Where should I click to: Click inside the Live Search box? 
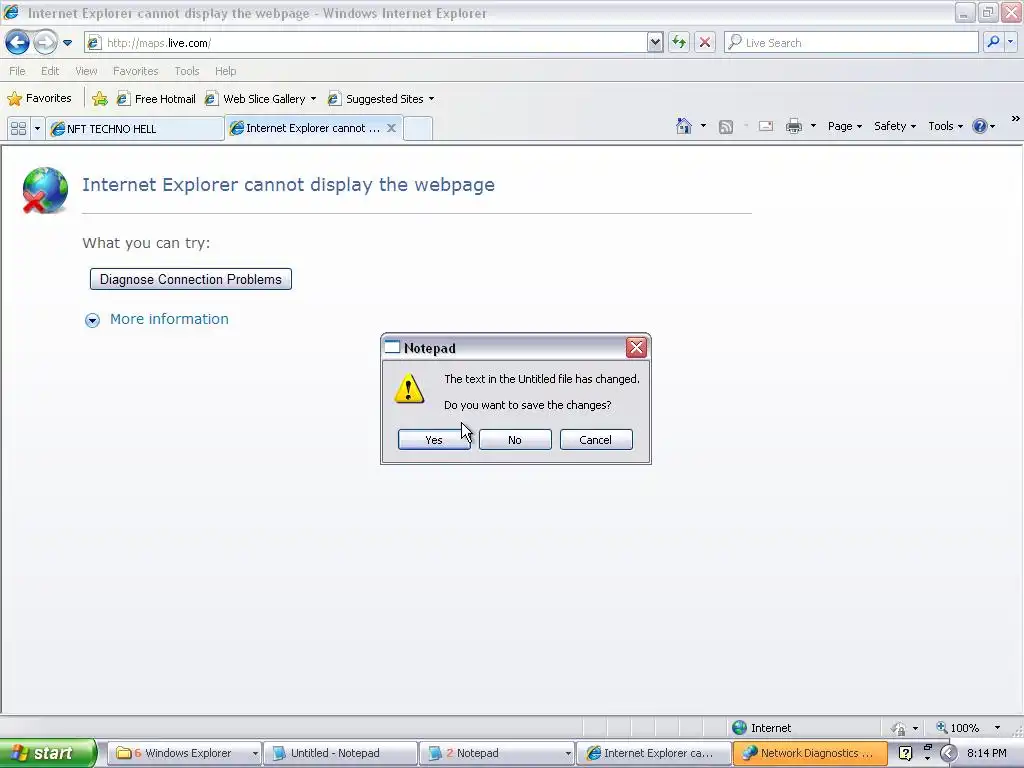851,43
